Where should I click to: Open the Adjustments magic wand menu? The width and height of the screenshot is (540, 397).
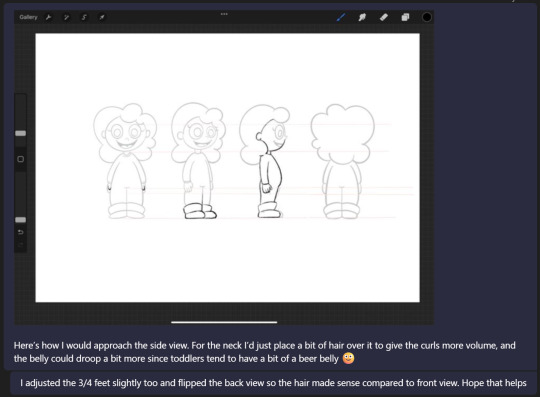(x=66, y=17)
